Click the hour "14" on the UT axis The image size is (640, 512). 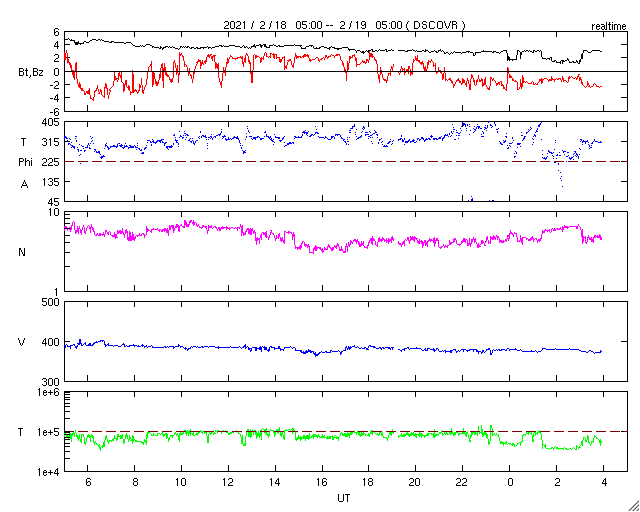click(x=276, y=483)
